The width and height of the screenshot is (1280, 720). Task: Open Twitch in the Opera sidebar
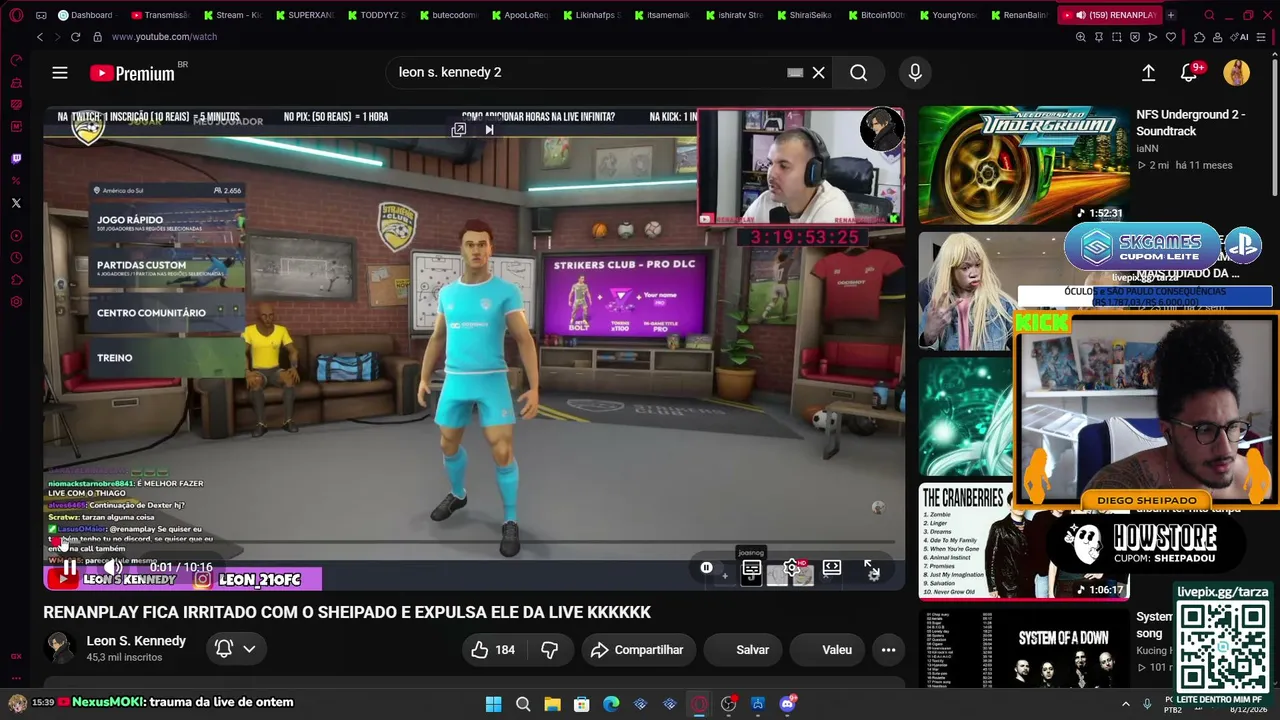[x=16, y=158]
